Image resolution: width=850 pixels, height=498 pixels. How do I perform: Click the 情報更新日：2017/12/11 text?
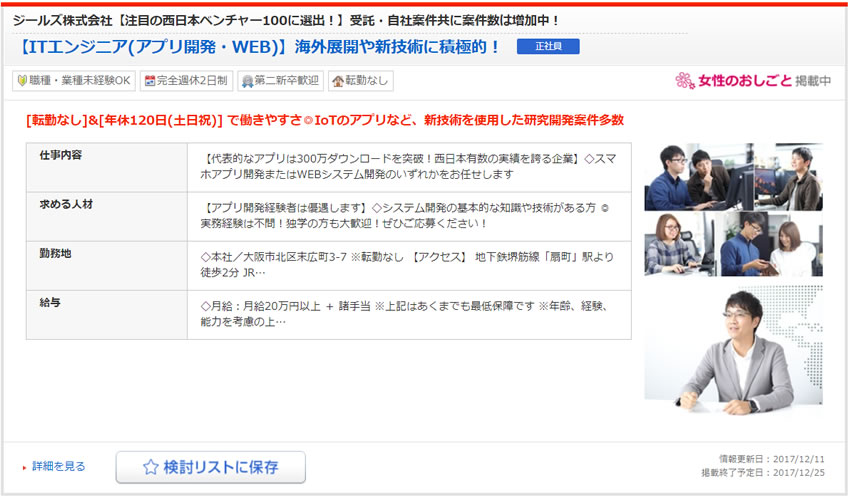coord(771,459)
